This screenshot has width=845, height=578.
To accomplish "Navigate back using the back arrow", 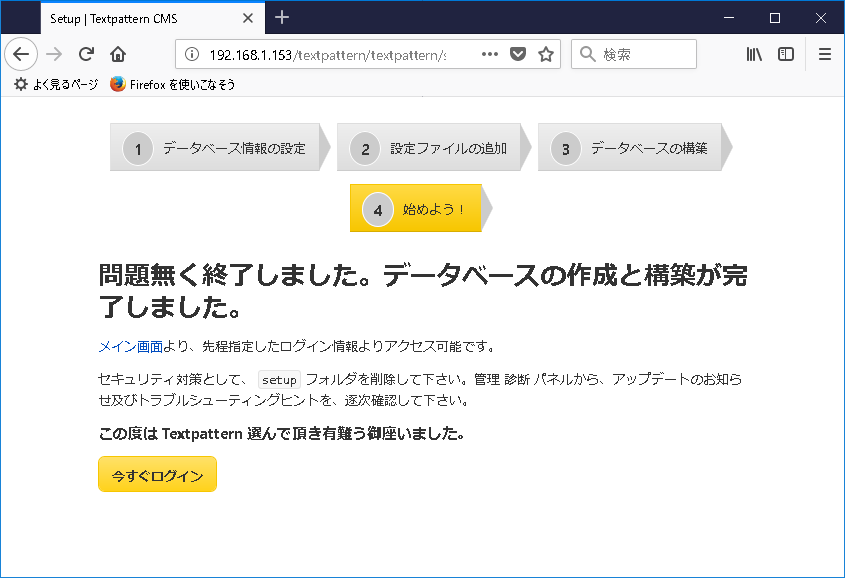I will (x=21, y=54).
